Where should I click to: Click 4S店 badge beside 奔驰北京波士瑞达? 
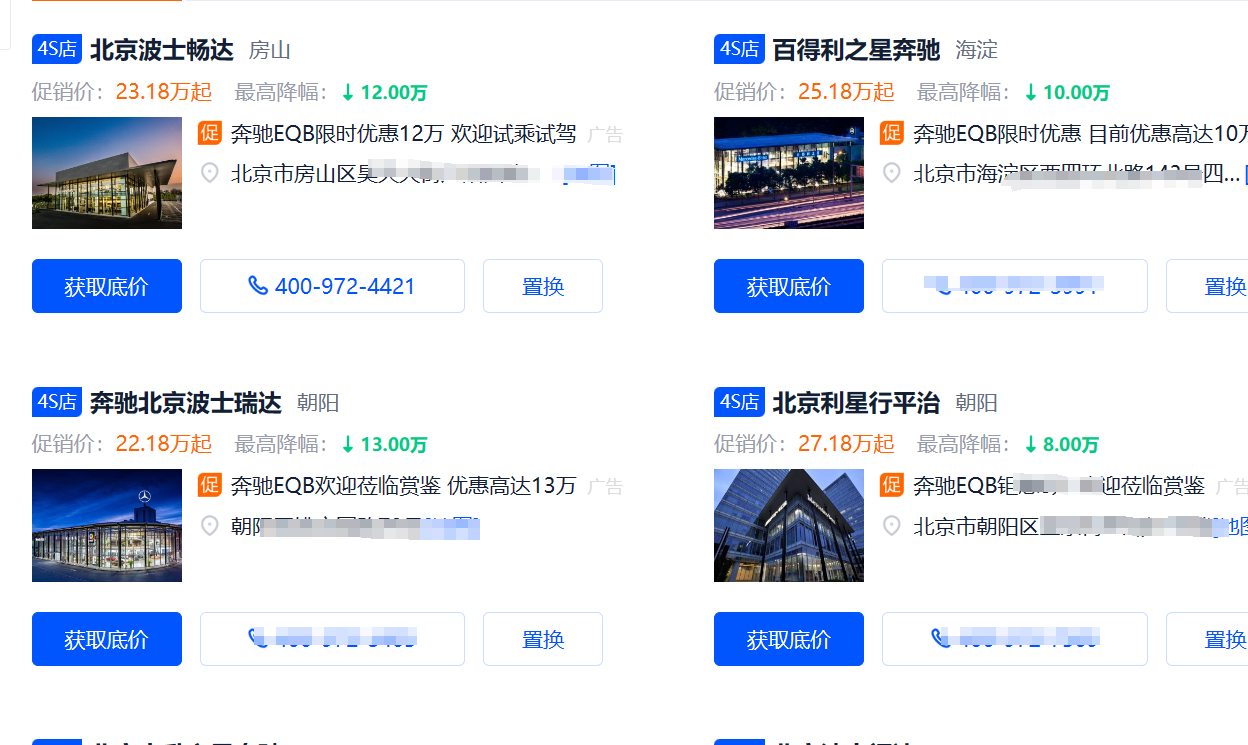pos(57,402)
